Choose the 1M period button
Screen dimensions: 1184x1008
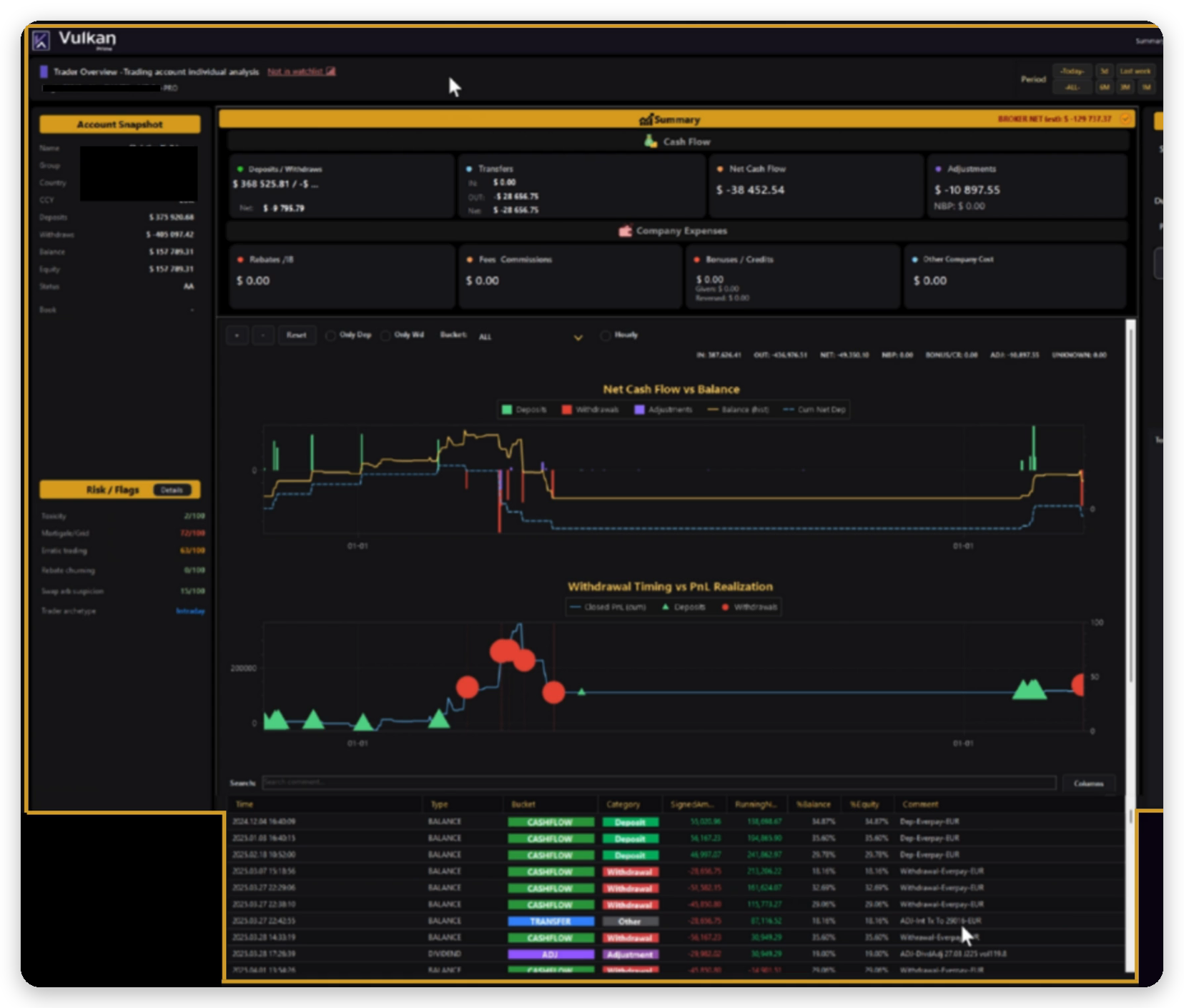click(1146, 87)
